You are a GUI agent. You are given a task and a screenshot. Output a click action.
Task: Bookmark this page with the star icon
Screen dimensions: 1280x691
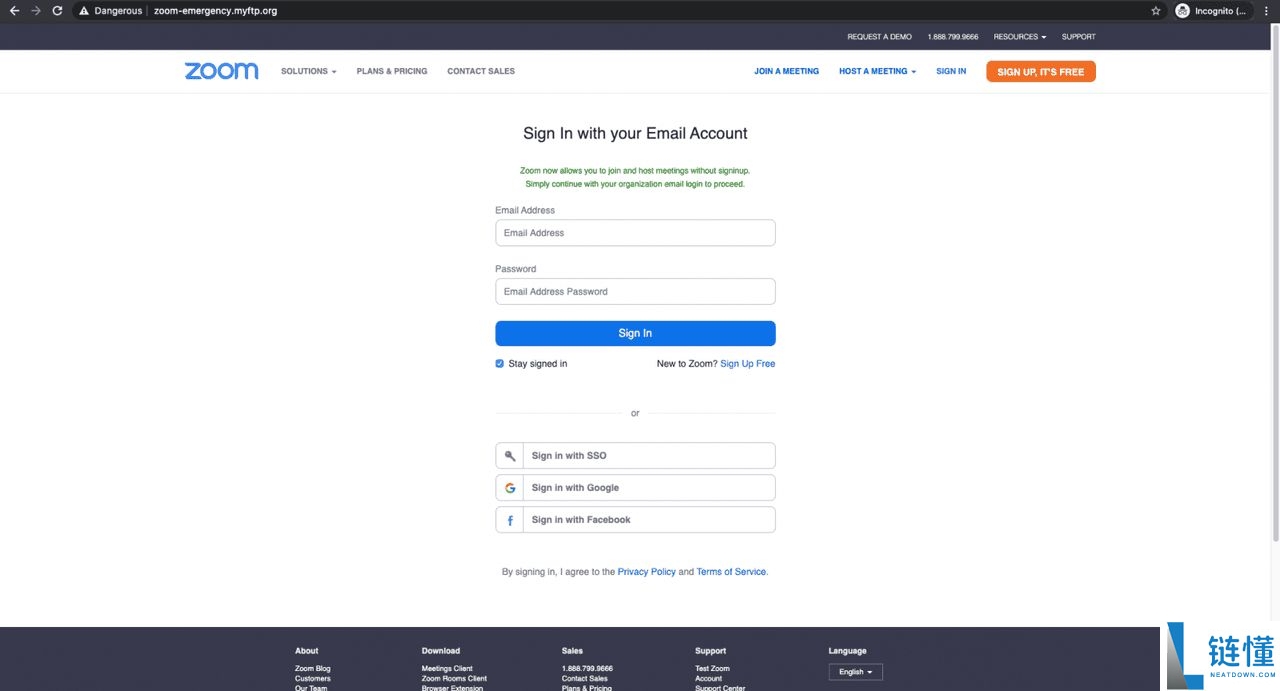click(1156, 11)
